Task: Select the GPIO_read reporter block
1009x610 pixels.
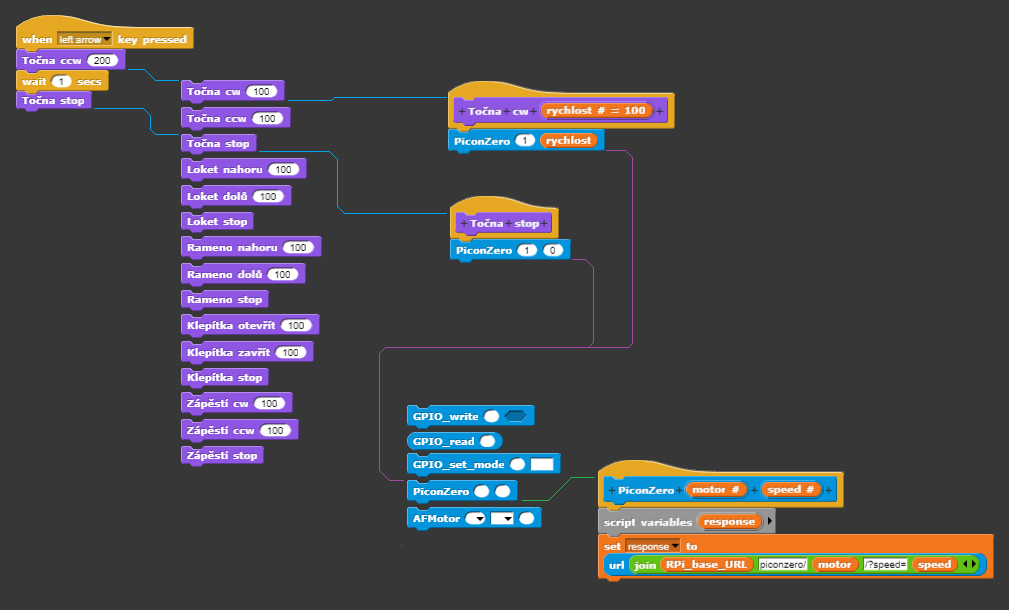Action: click(454, 441)
